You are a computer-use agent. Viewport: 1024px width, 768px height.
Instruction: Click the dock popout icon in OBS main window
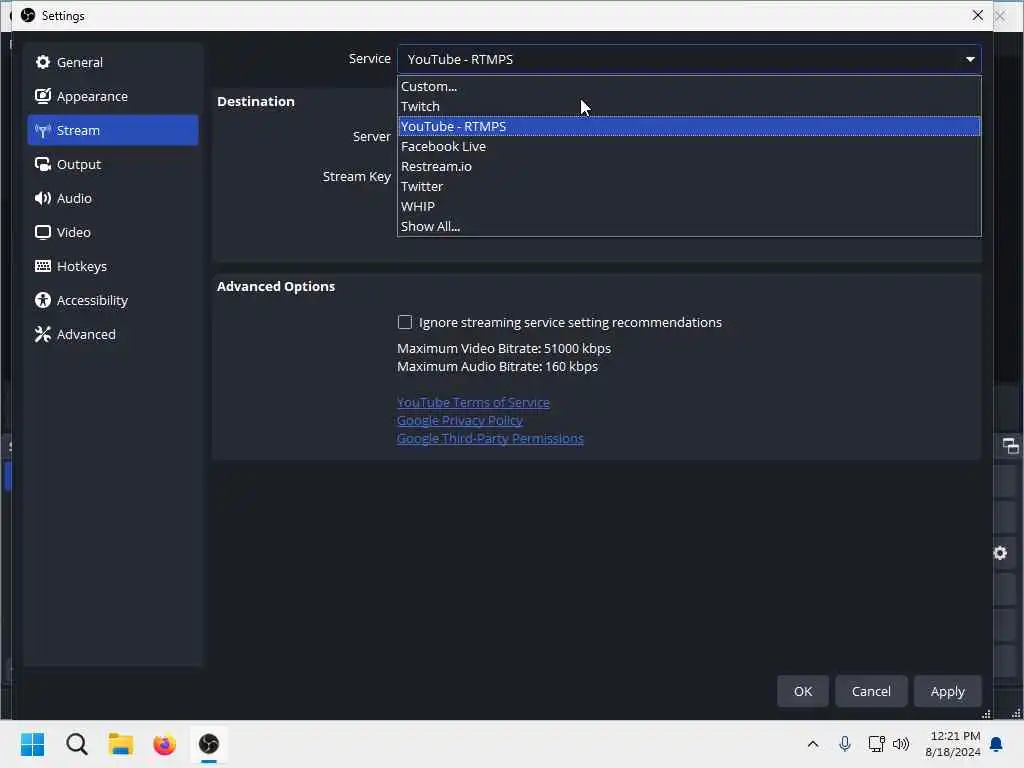coord(1010,447)
